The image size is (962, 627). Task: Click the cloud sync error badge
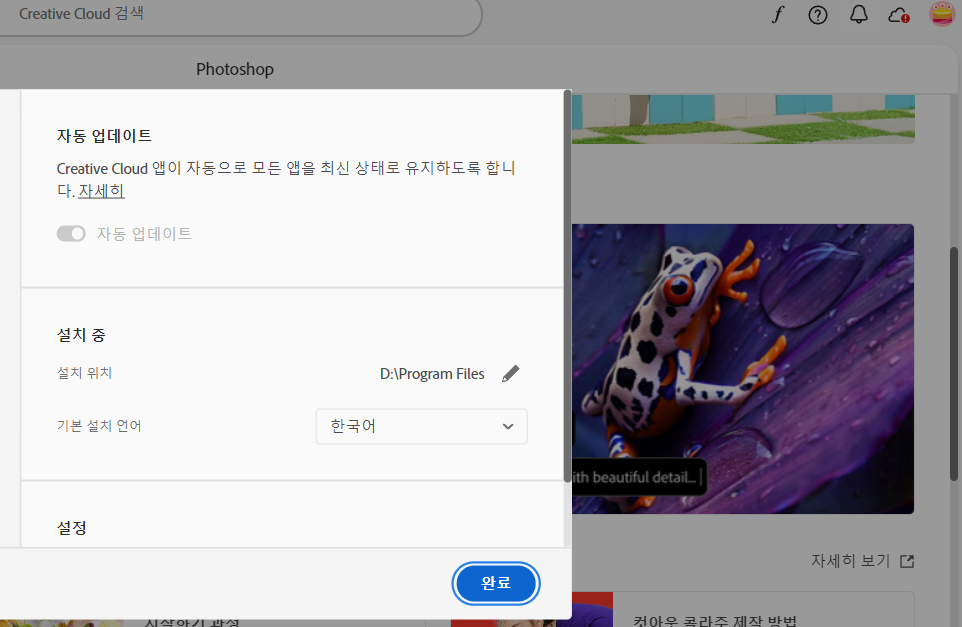[x=907, y=21]
